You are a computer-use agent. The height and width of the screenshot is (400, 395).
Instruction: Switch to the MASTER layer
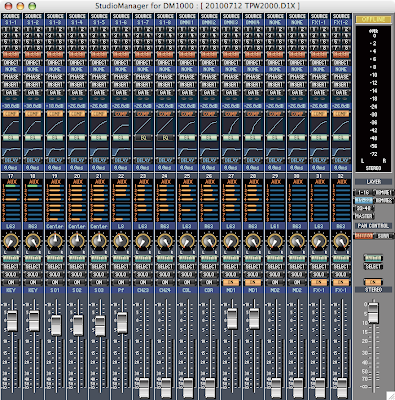[x=364, y=216]
